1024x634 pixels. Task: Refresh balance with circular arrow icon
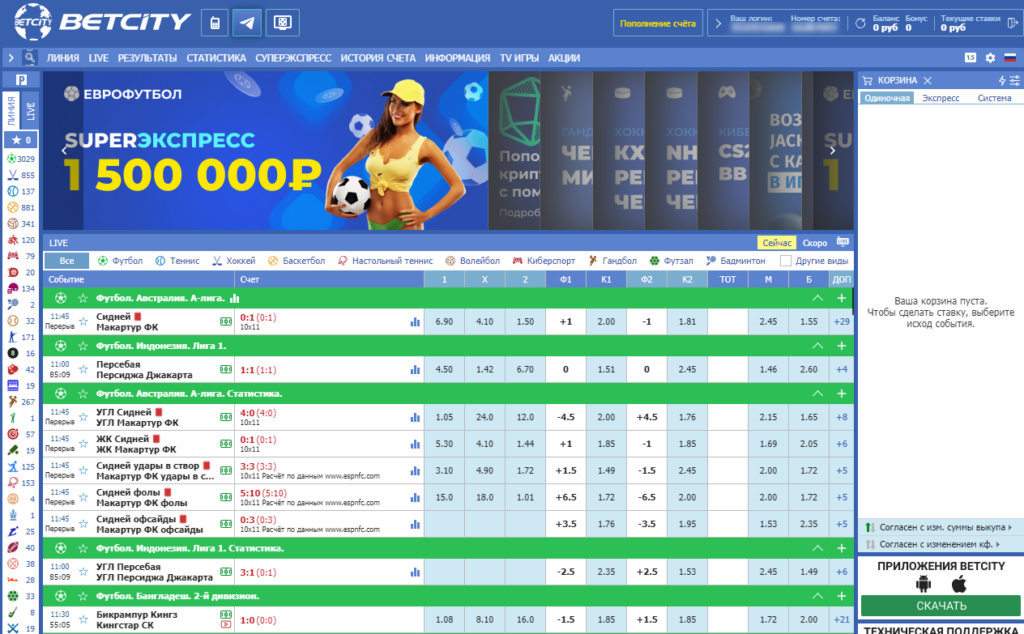pyautogui.click(x=860, y=24)
